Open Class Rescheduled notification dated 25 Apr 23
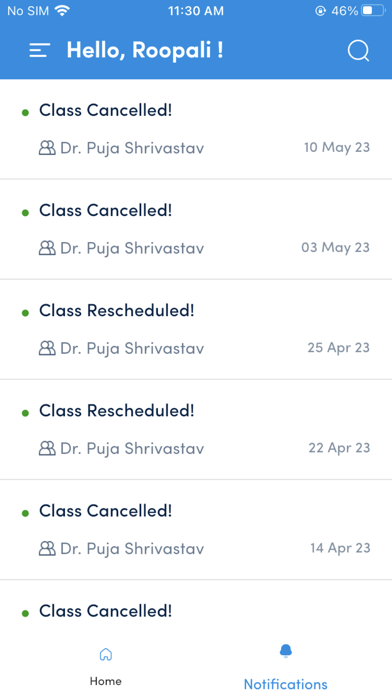 196,330
